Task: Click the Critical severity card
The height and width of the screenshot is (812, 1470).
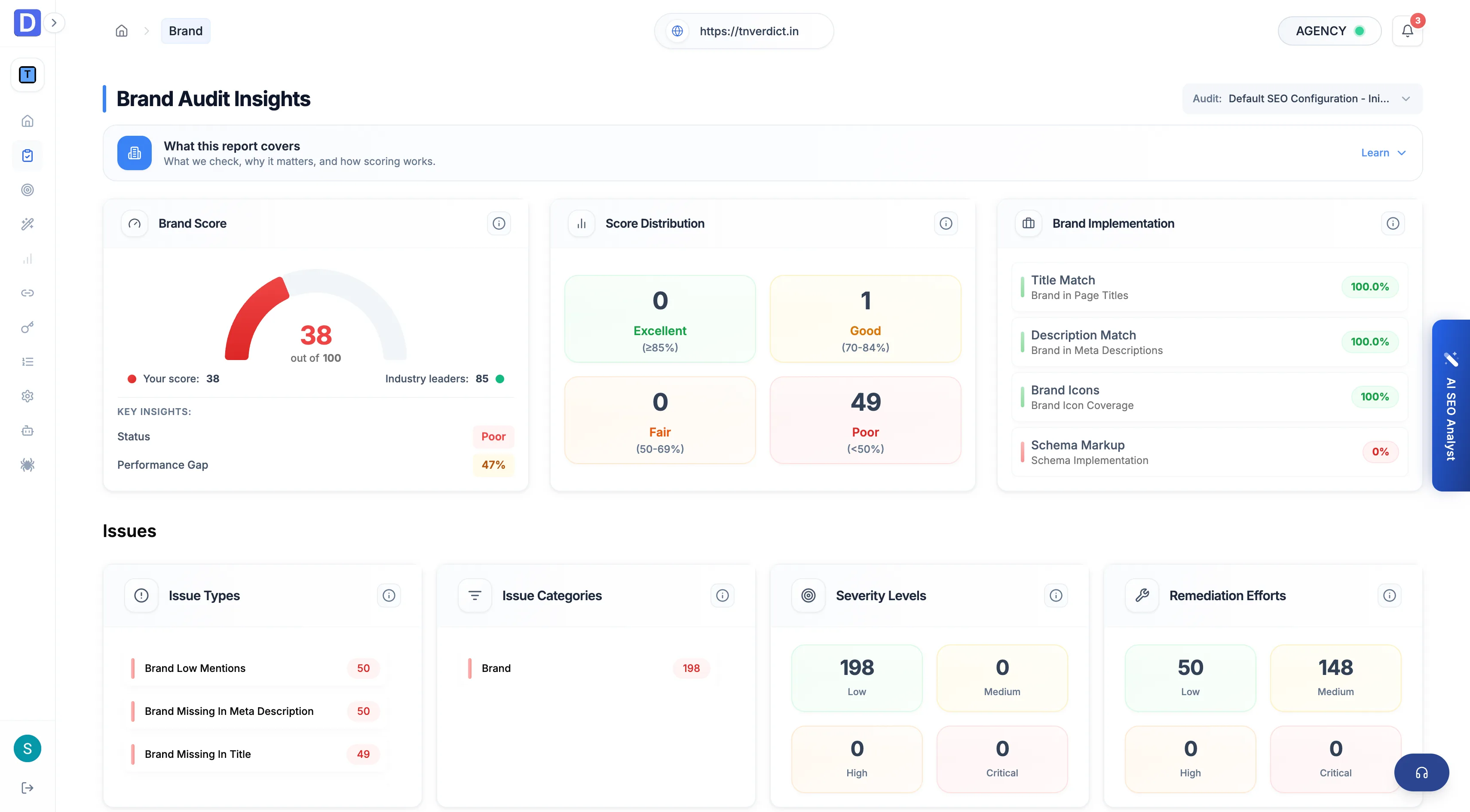Action: pos(1002,760)
